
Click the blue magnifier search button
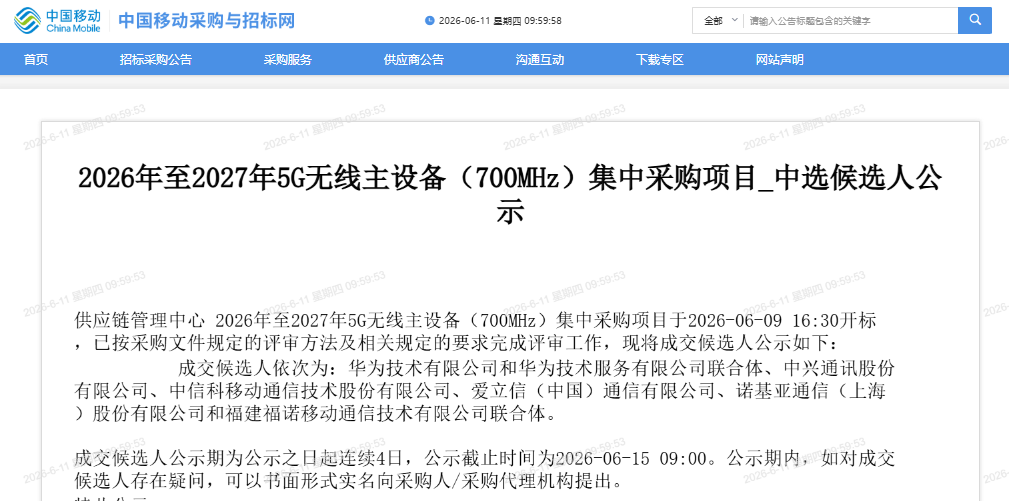click(974, 21)
